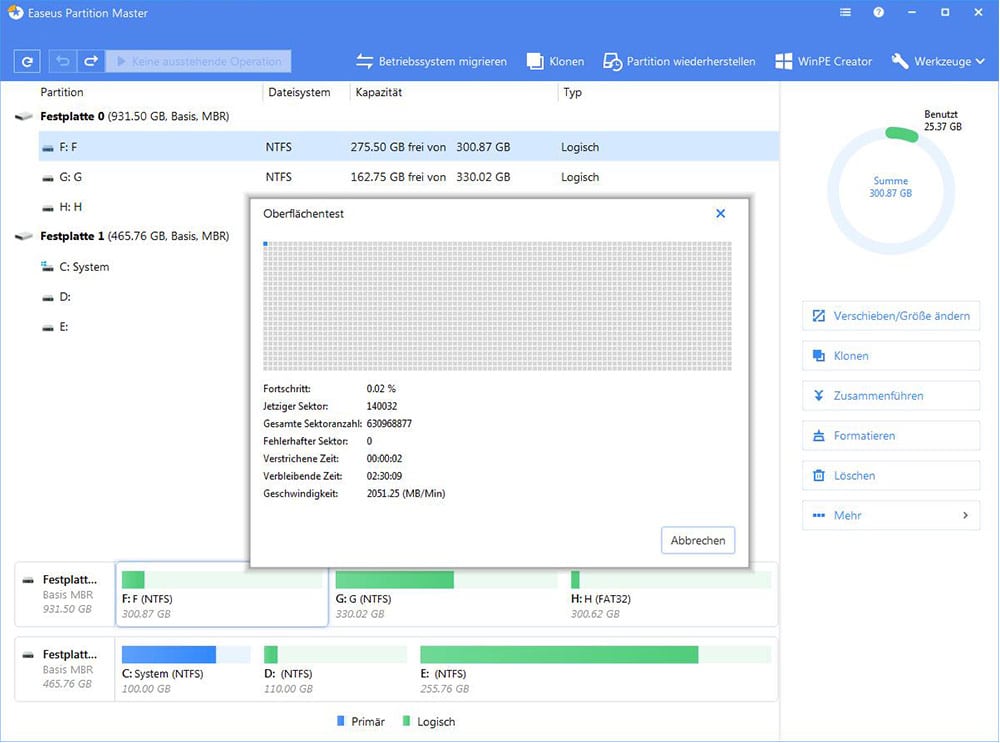Click the Typ column header
Image resolution: width=1000 pixels, height=743 pixels.
[x=572, y=92]
